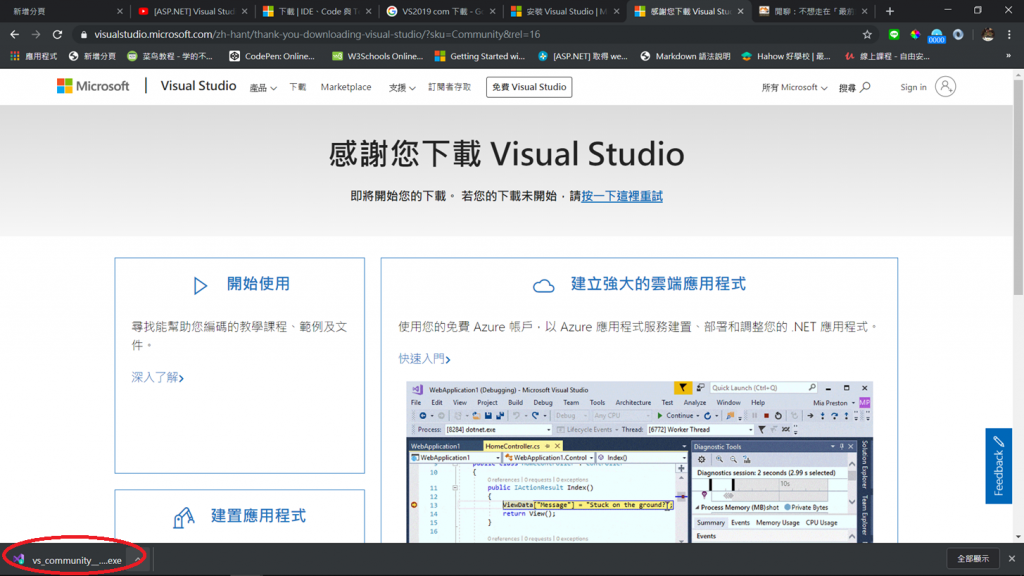Show more bookmarks with the overflow chevron

click(x=1008, y=56)
